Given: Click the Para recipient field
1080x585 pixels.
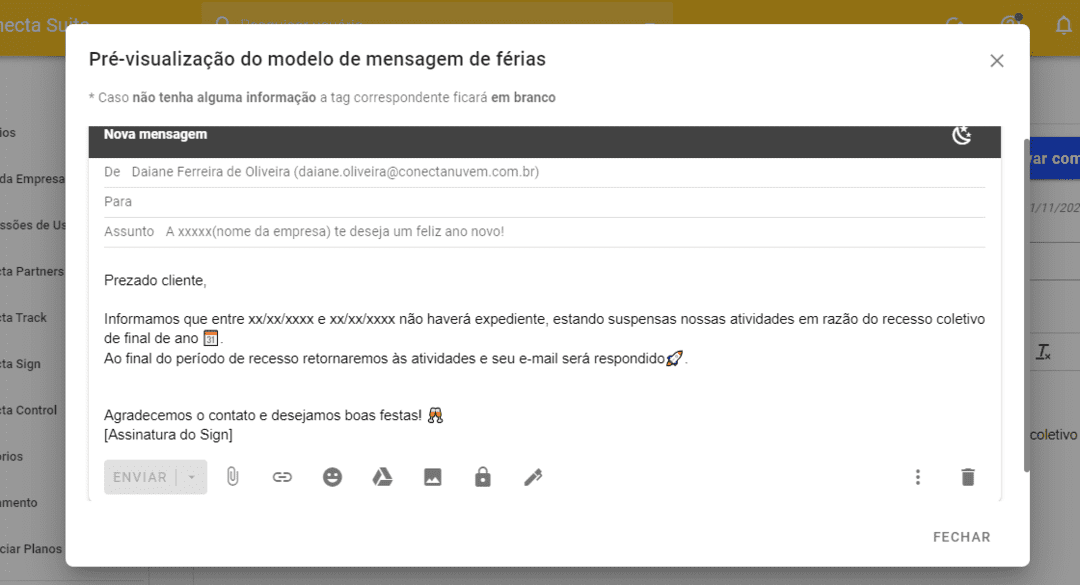Looking at the screenshot, I should point(400,201).
